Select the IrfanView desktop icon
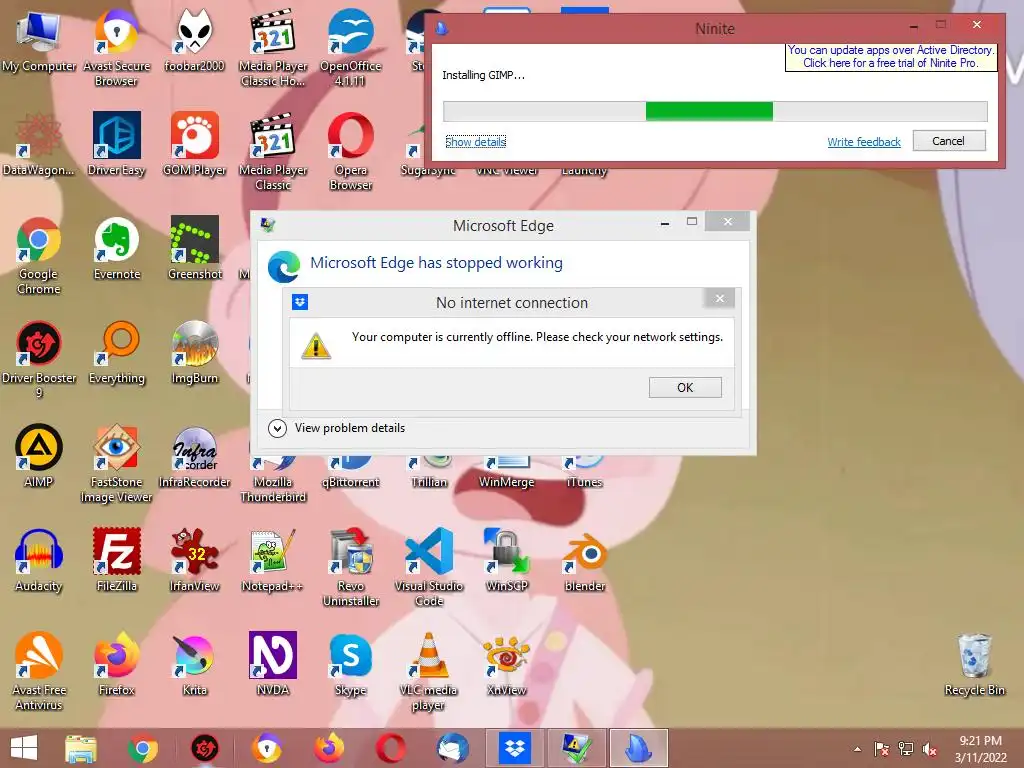 pos(195,560)
